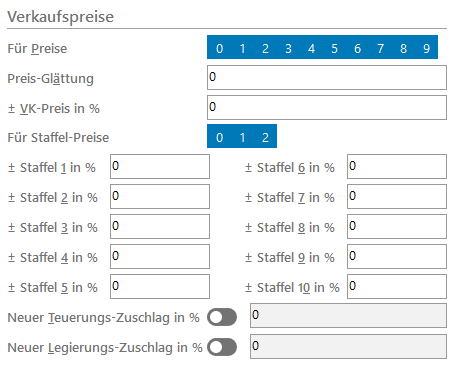Select Staffel-Preise option 1
This screenshot has height=366, width=454.
point(242,136)
